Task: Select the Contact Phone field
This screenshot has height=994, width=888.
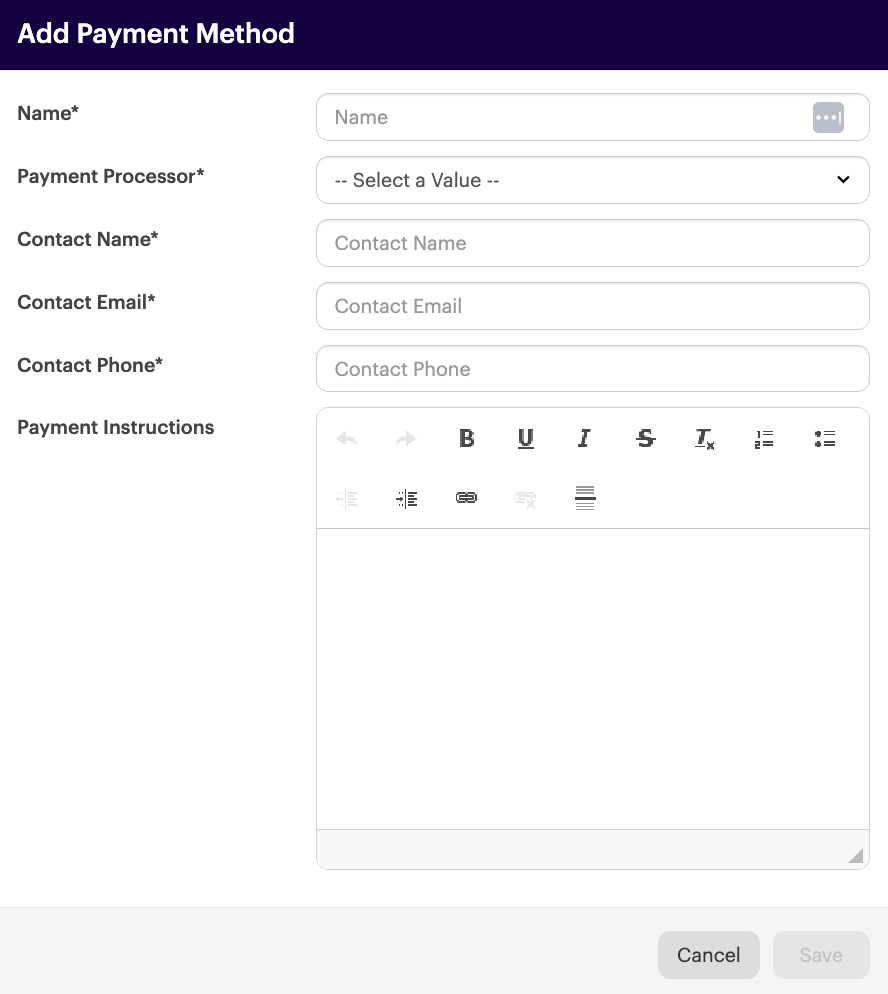Action: point(592,369)
